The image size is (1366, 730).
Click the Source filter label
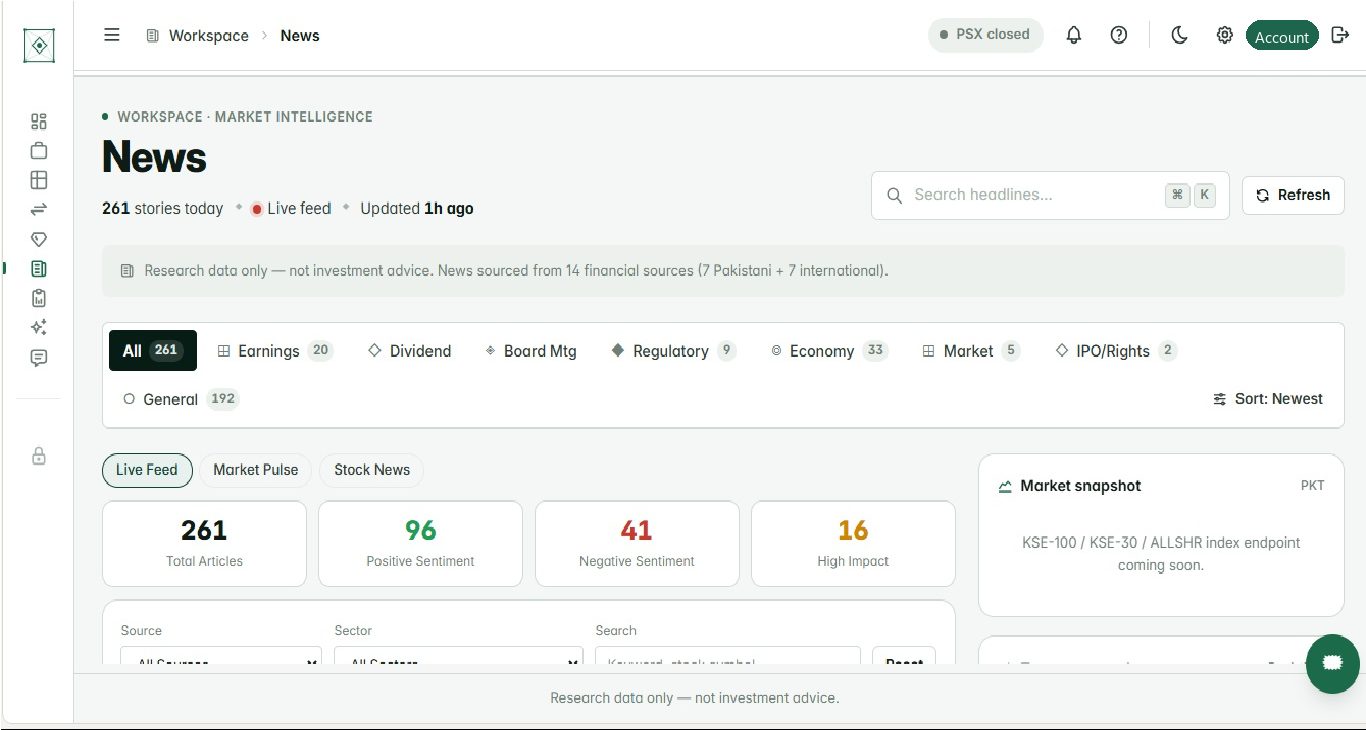coord(141,631)
